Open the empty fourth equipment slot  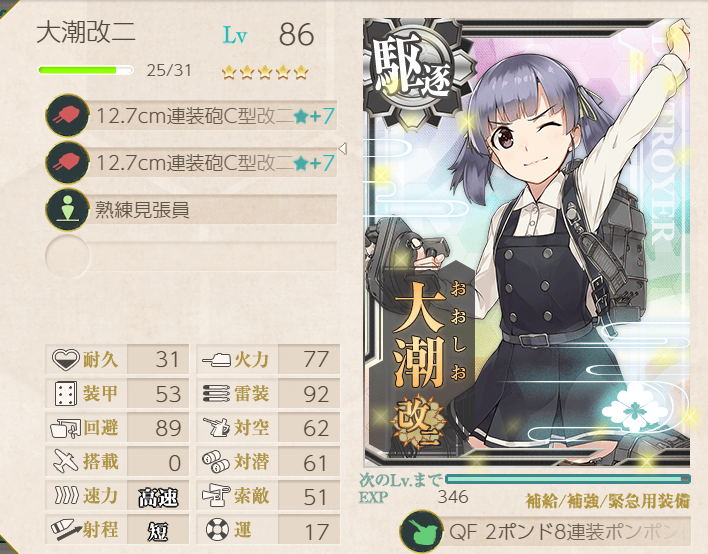tap(191, 256)
